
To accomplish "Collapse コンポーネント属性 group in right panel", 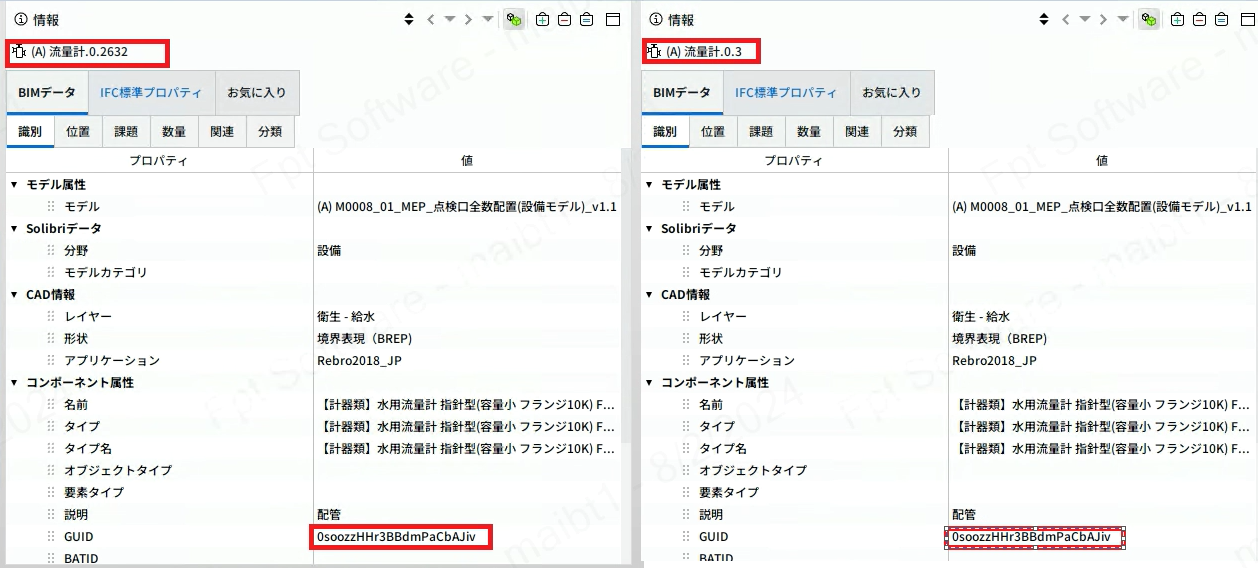I will pyautogui.click(x=649, y=383).
